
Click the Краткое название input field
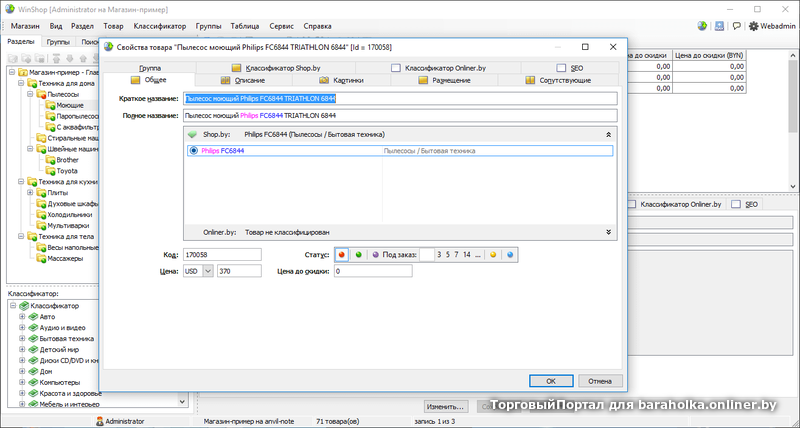[x=400, y=98]
